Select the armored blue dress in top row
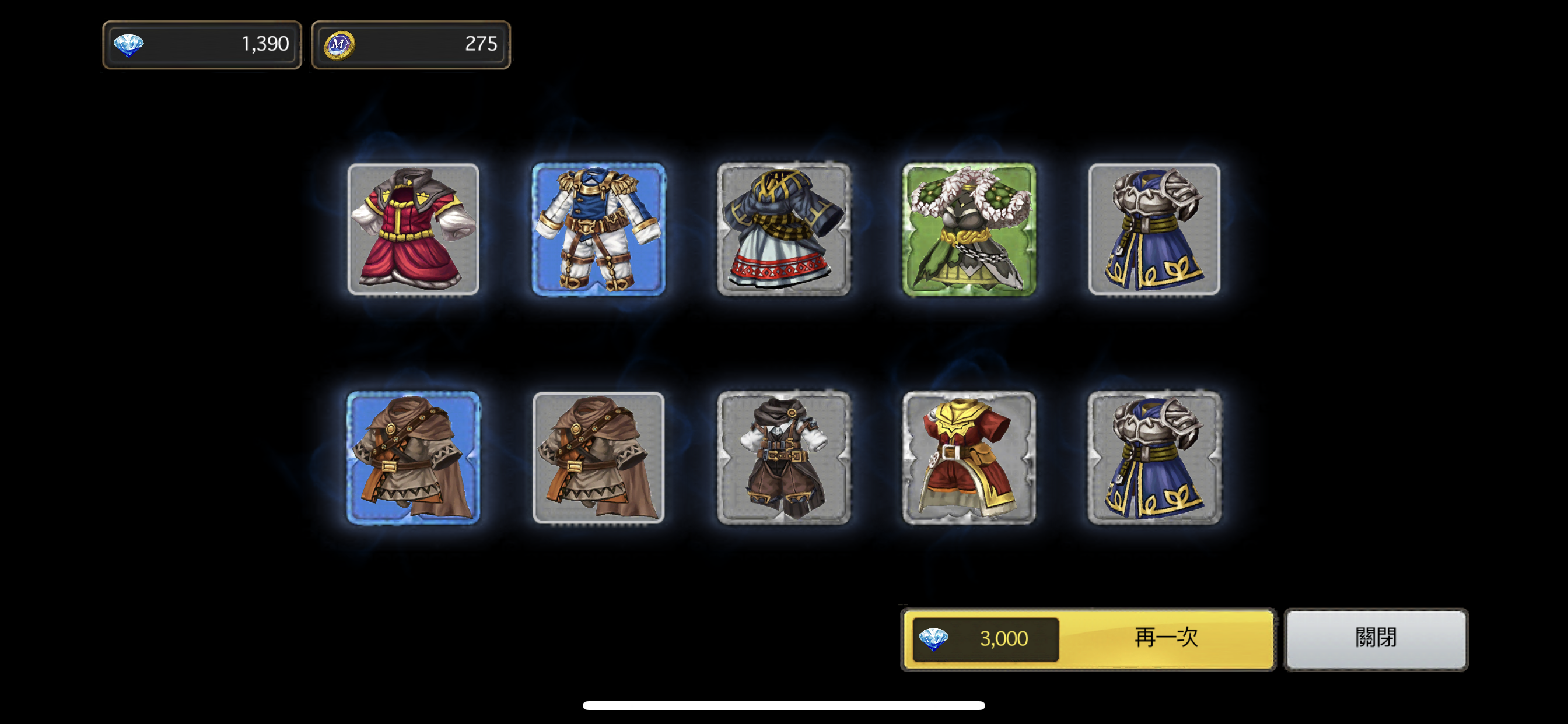1568x724 pixels. 1154,229
